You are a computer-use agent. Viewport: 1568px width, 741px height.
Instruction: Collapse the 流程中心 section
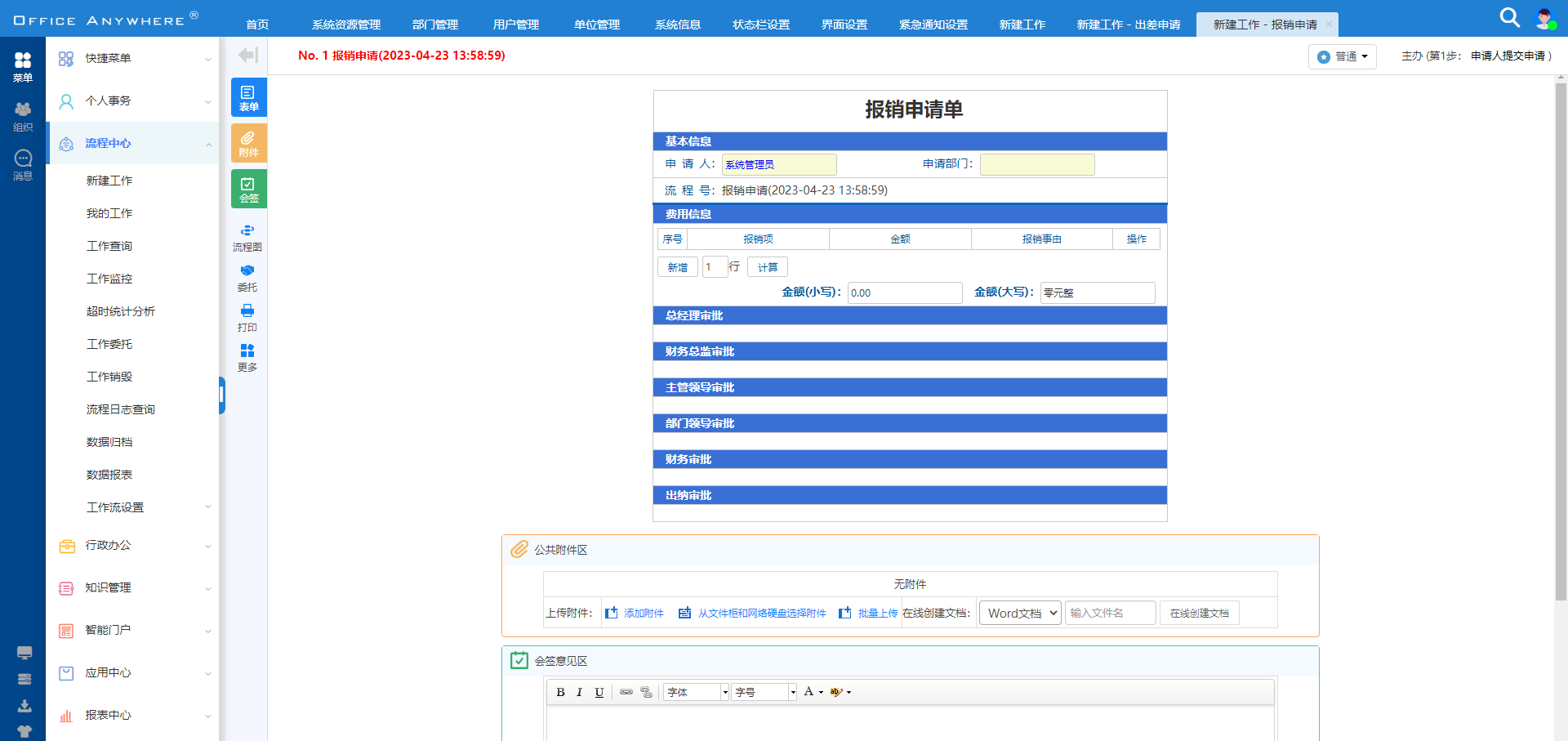134,144
